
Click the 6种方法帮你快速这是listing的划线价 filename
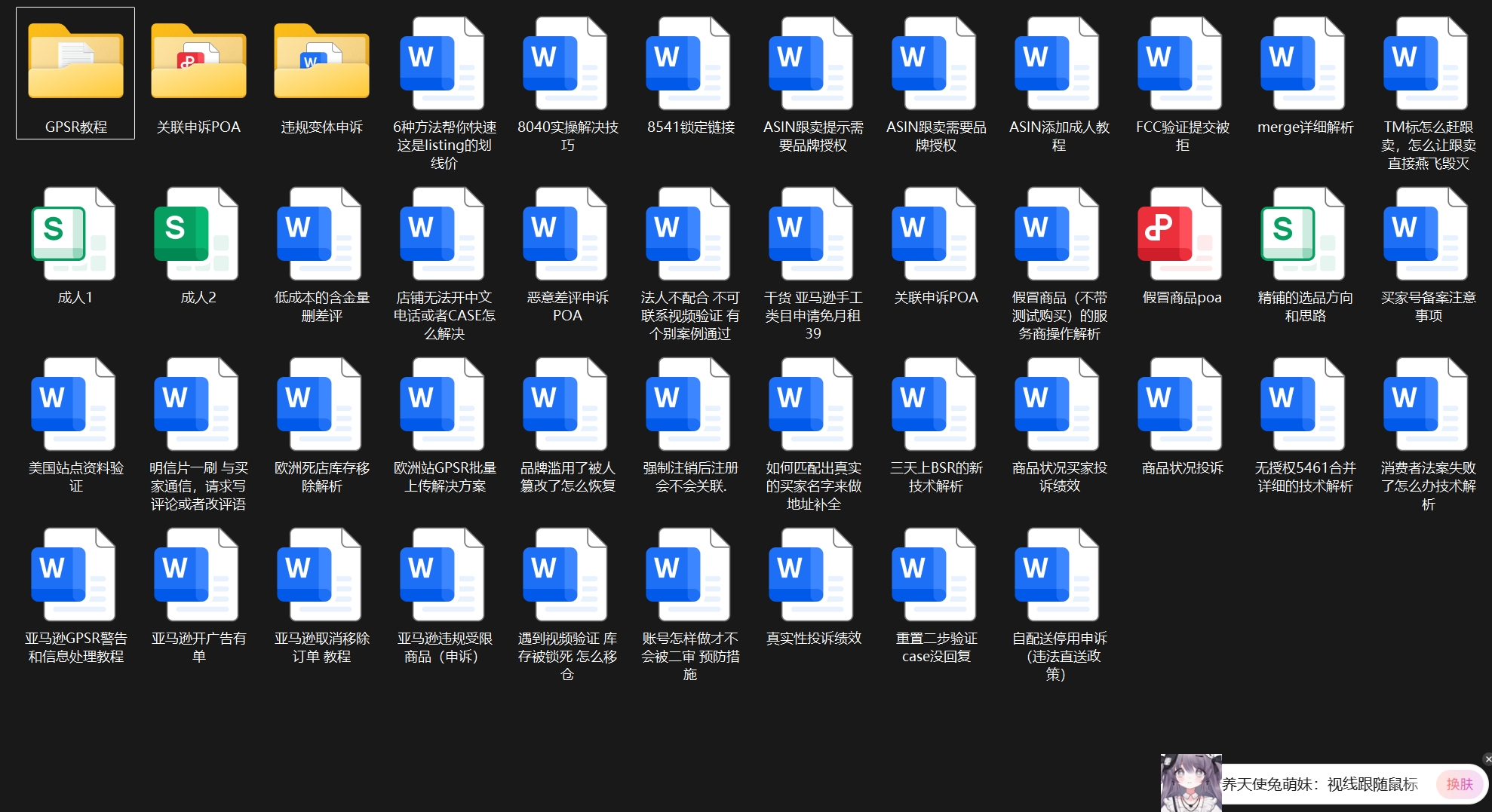444,145
